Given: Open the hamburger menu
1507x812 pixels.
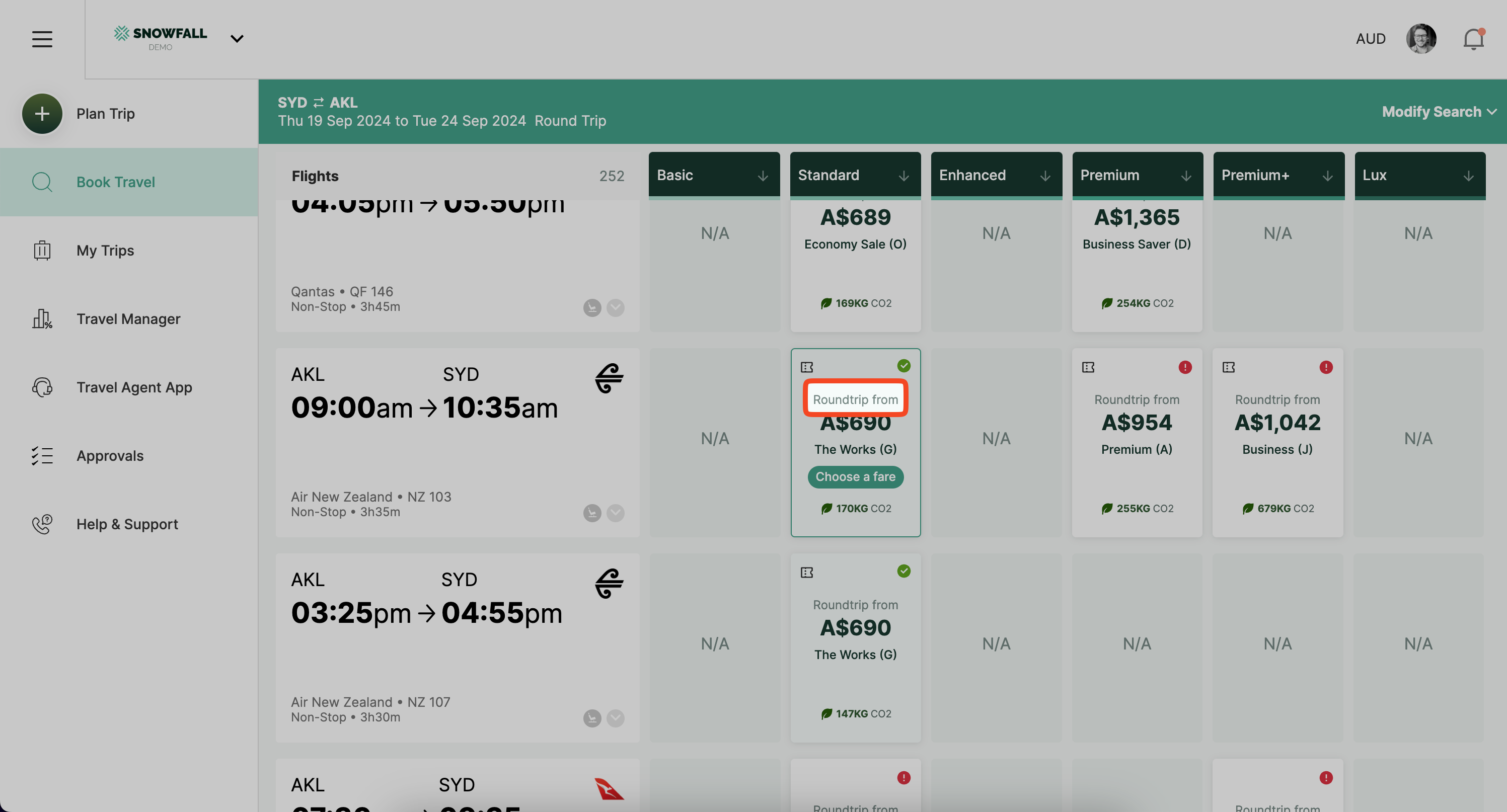Looking at the screenshot, I should coord(42,39).
